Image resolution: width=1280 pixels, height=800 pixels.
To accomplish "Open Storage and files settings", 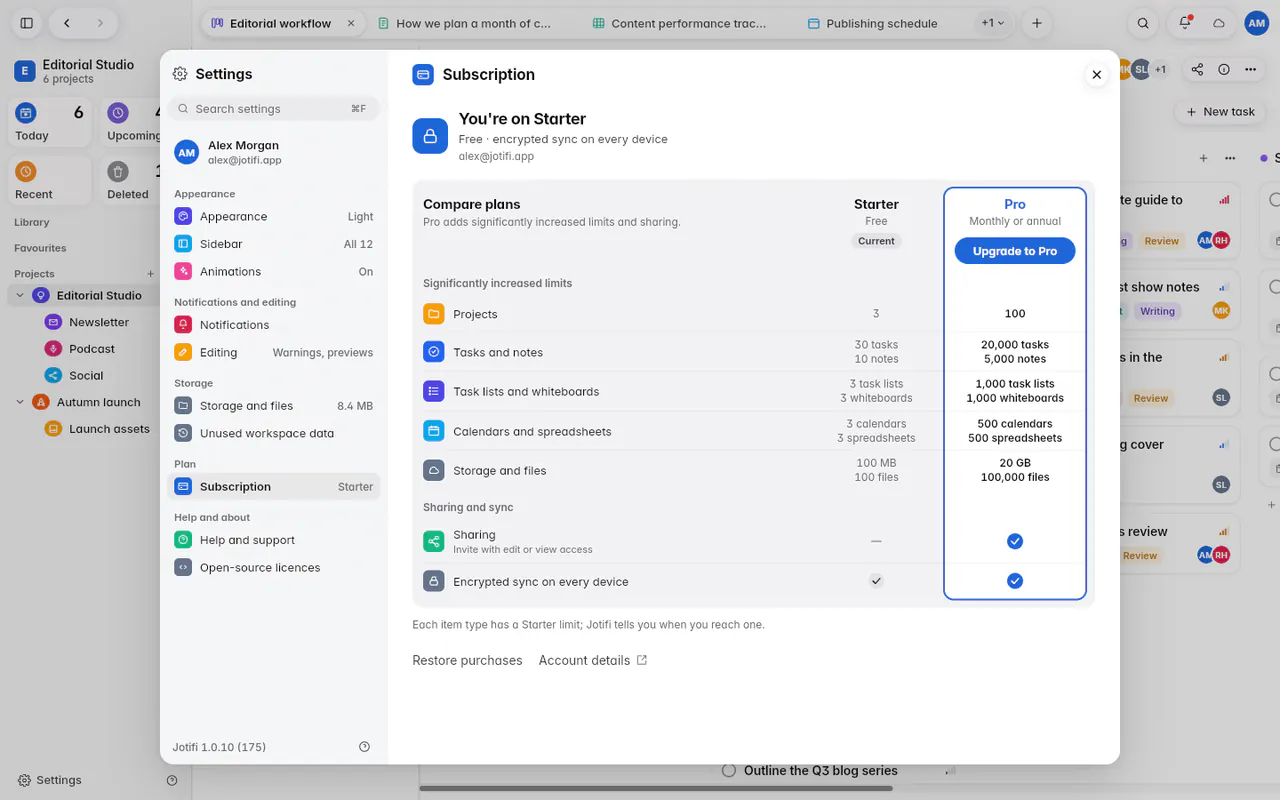I will (273, 406).
